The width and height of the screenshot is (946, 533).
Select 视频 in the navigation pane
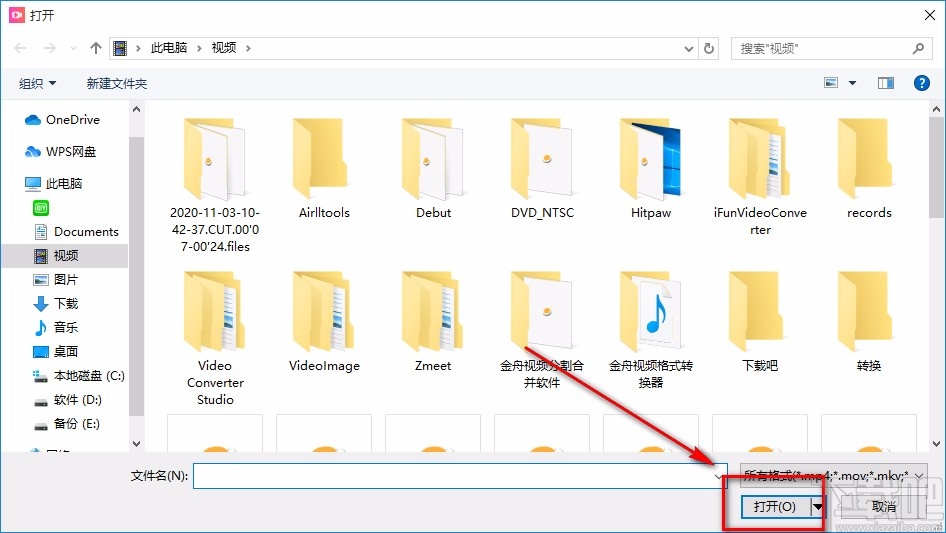point(65,256)
